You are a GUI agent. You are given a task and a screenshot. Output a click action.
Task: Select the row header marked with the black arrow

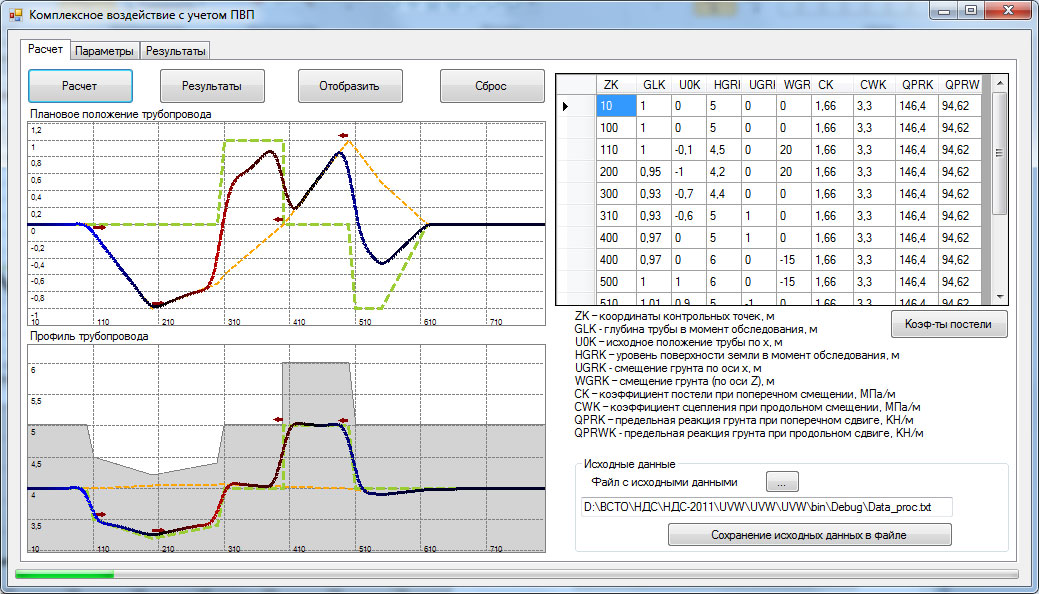point(575,106)
